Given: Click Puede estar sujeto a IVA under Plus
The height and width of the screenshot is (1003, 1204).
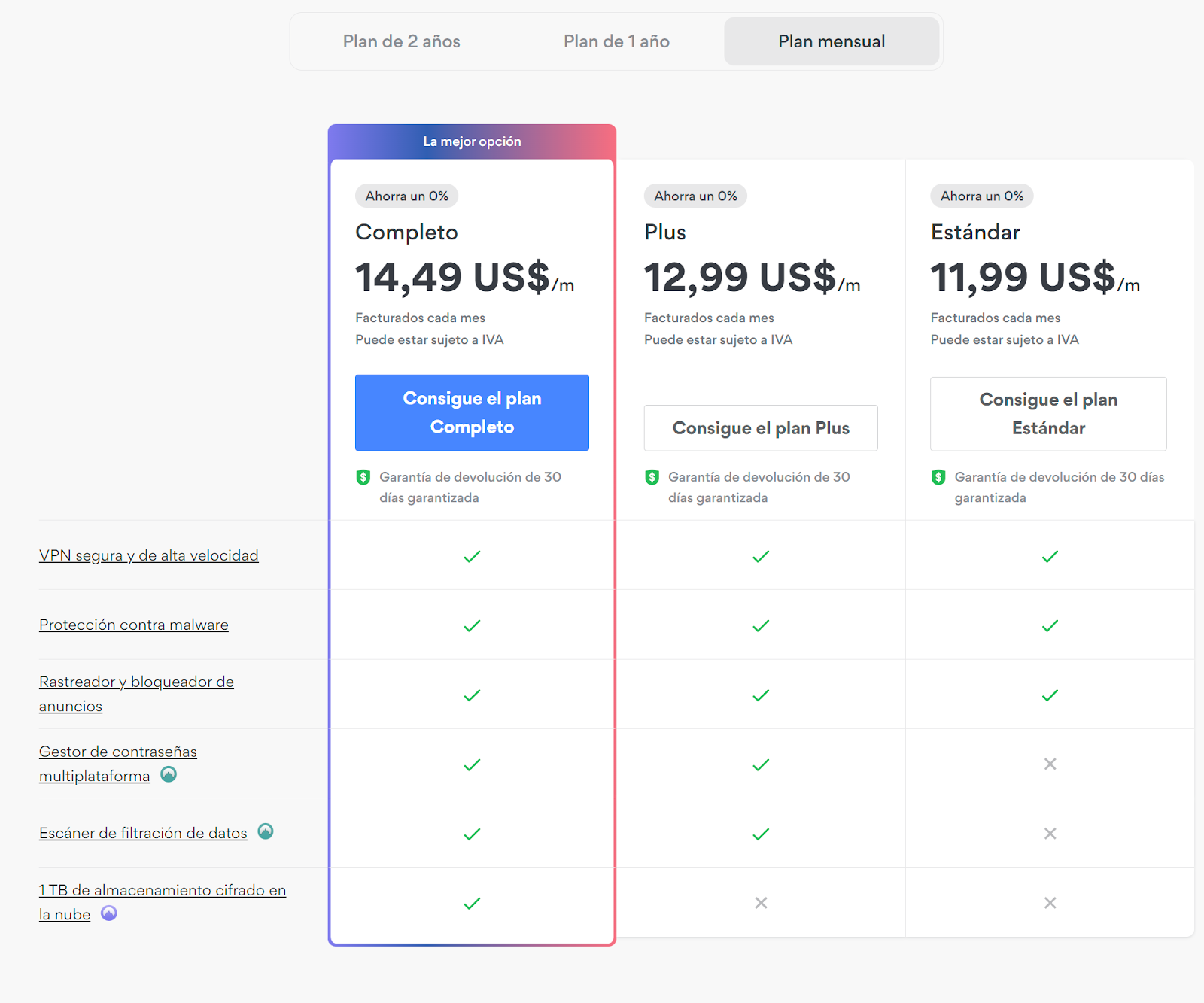Looking at the screenshot, I should [x=718, y=339].
